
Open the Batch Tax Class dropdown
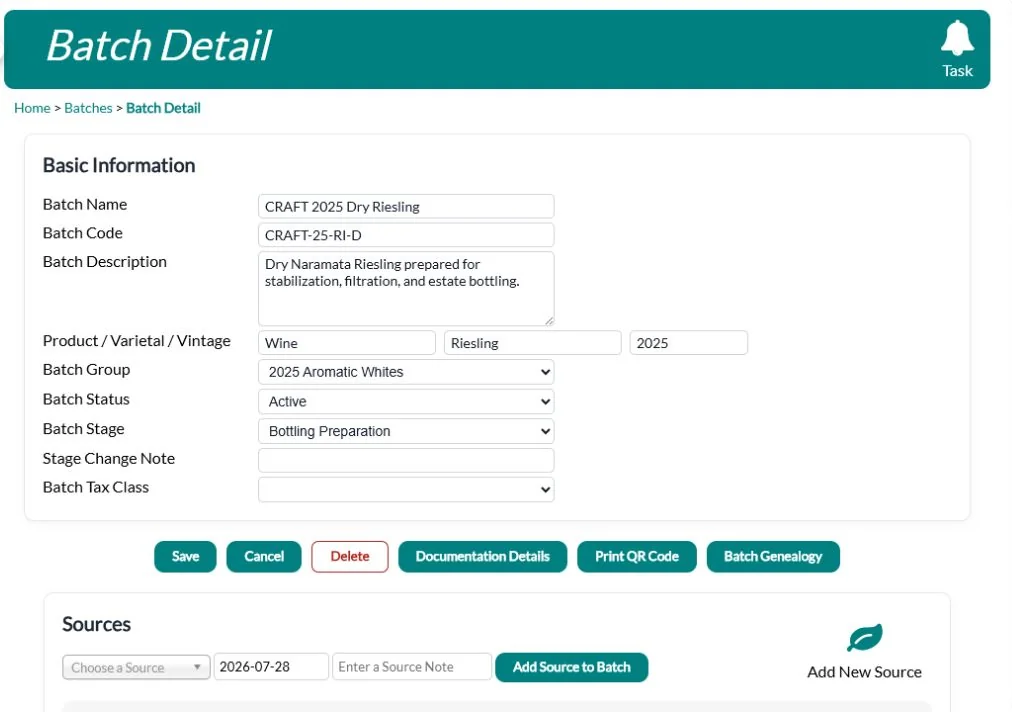pos(406,489)
